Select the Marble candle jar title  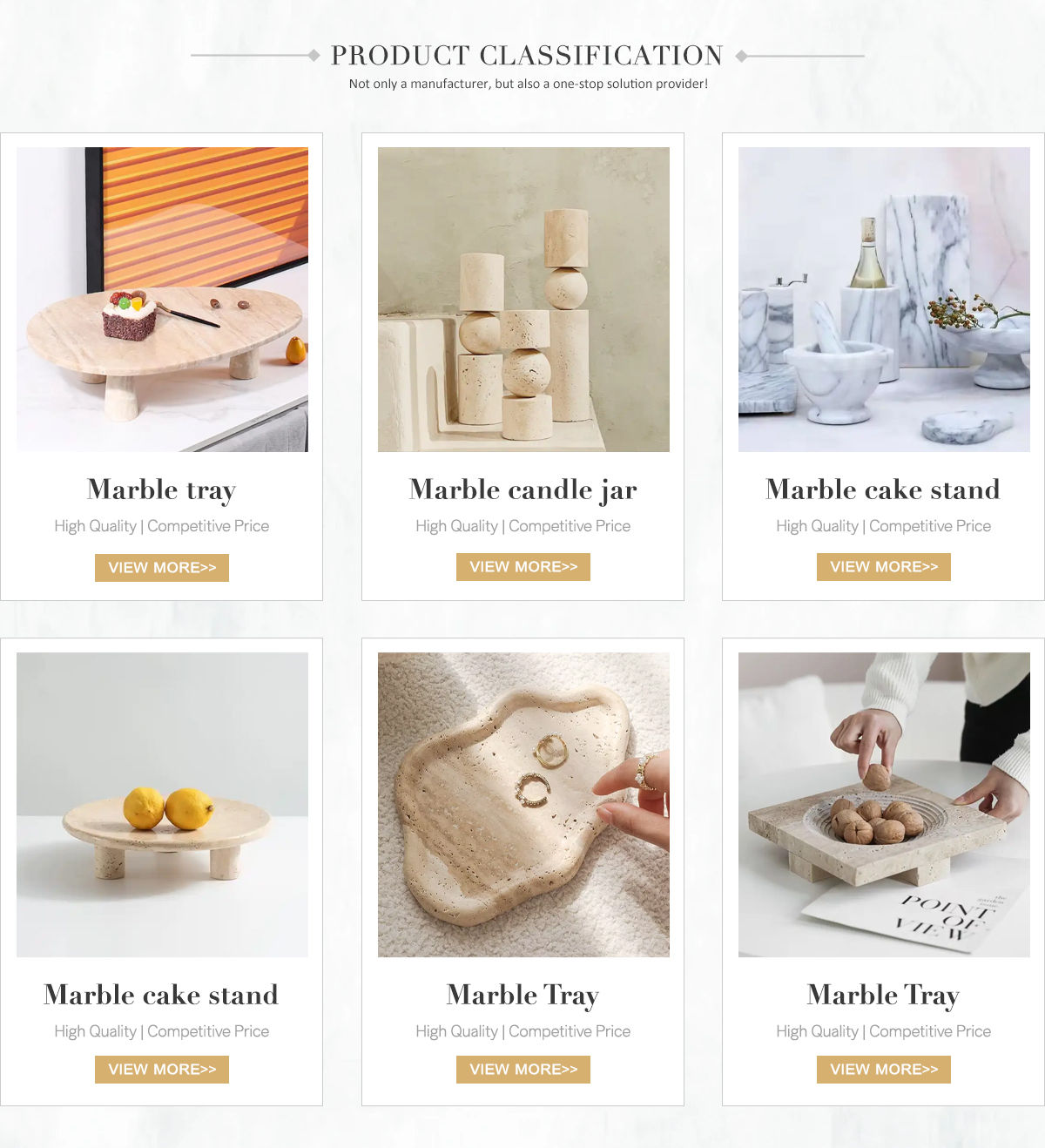[523, 490]
